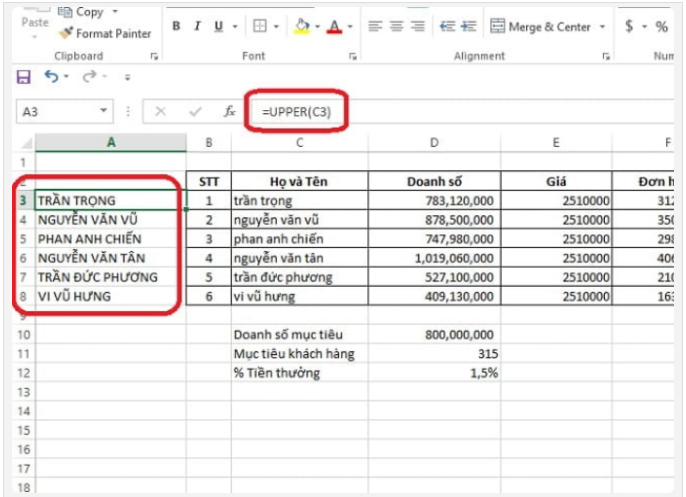Image resolution: width=686 pixels, height=497 pixels.
Task: Cancel formula entry with X icon
Action: click(161, 112)
